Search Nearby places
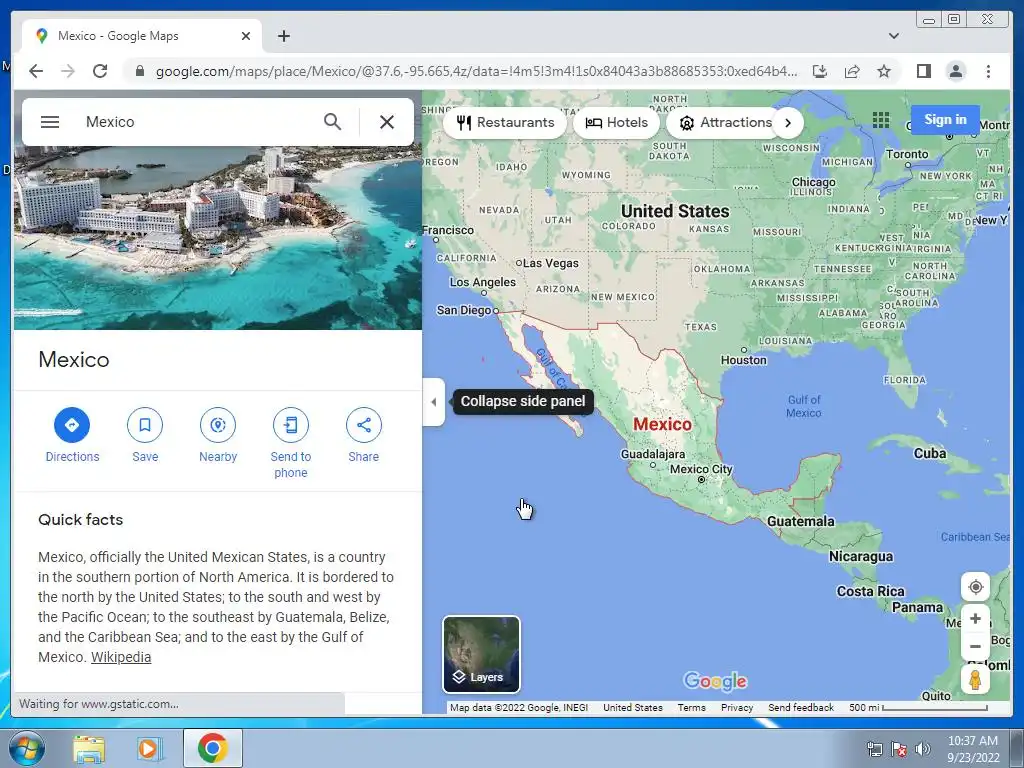 pos(218,435)
